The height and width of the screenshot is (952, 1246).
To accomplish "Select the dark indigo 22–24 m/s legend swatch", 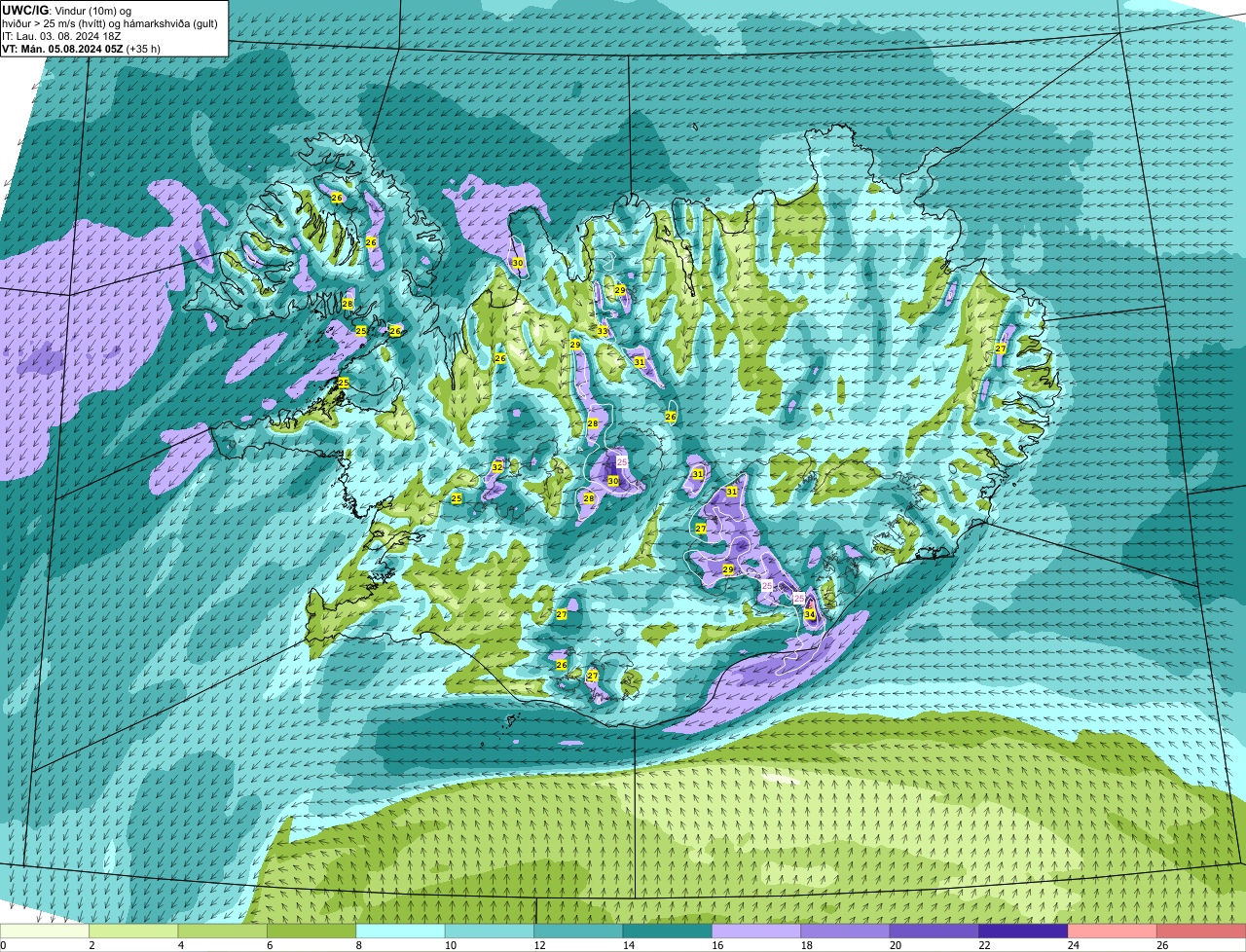I will pyautogui.click(x=1023, y=931).
